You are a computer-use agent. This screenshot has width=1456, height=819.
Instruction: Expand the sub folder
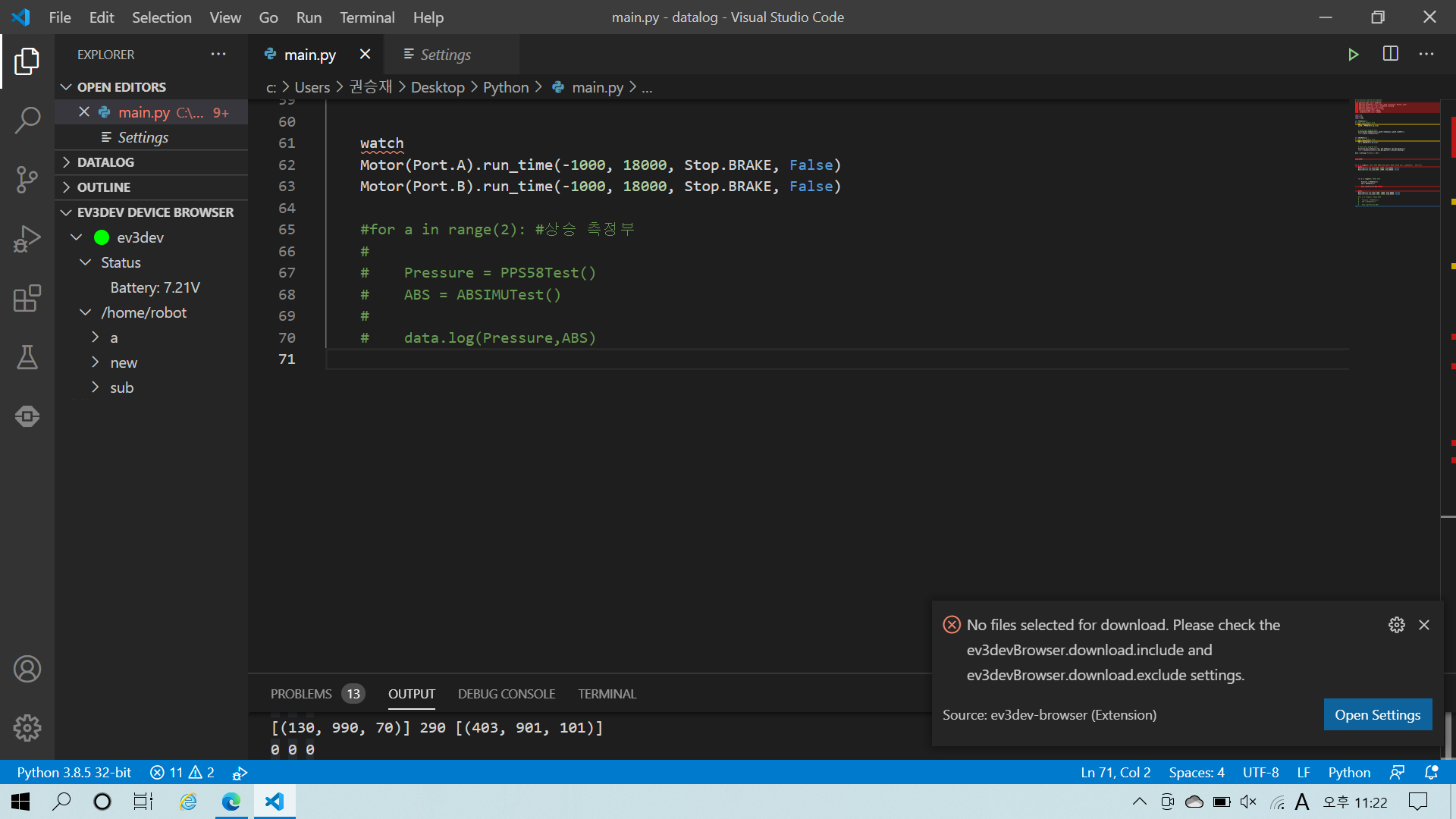point(95,388)
